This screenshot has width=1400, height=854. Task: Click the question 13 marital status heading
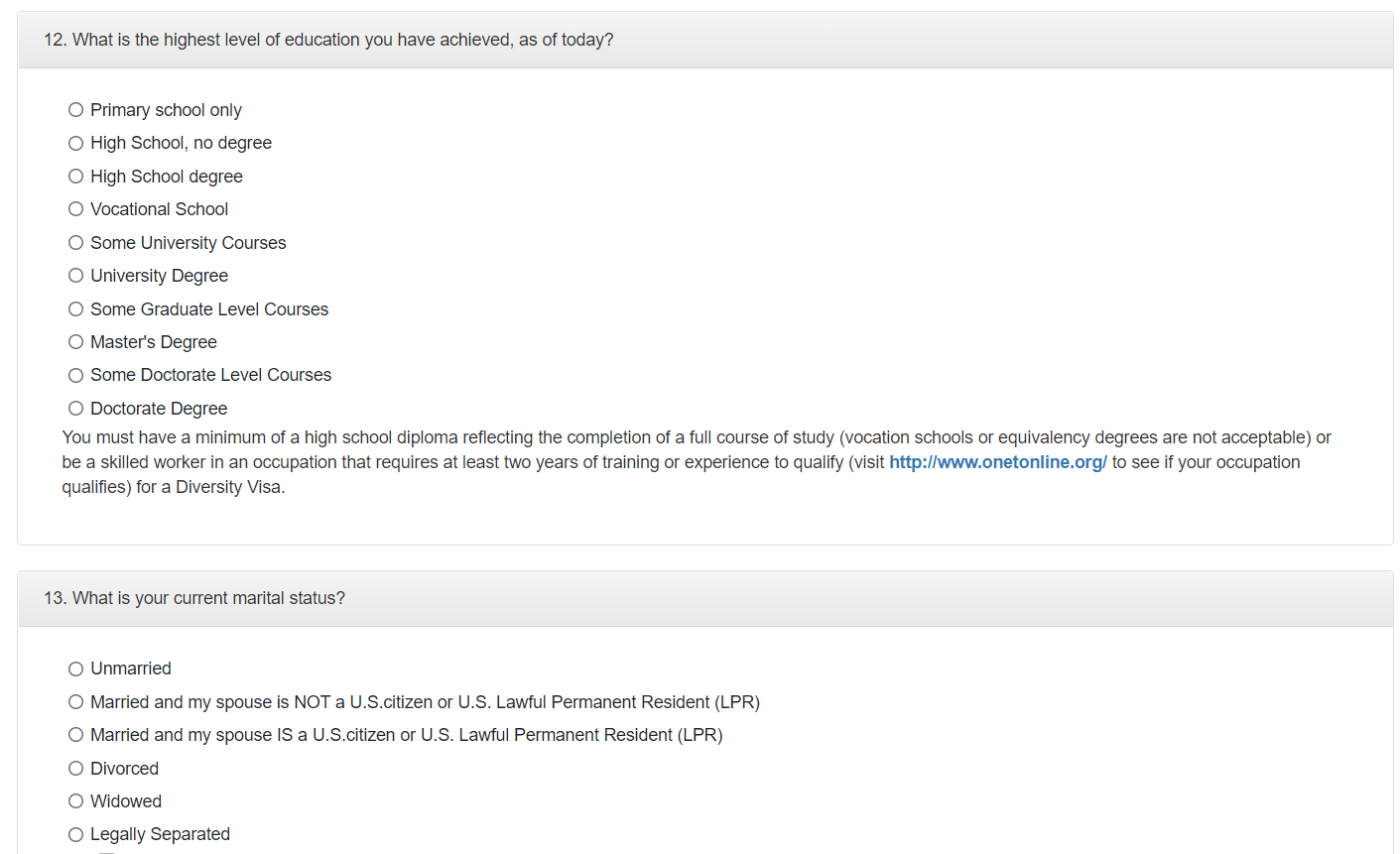[x=194, y=598]
